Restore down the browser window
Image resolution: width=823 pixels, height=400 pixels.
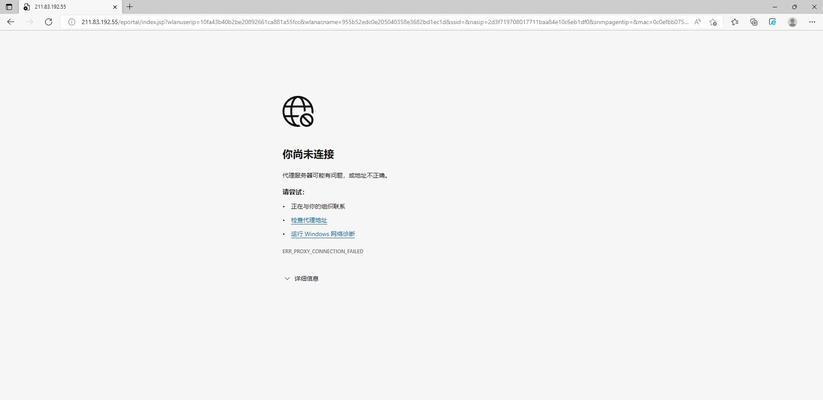(x=794, y=7)
